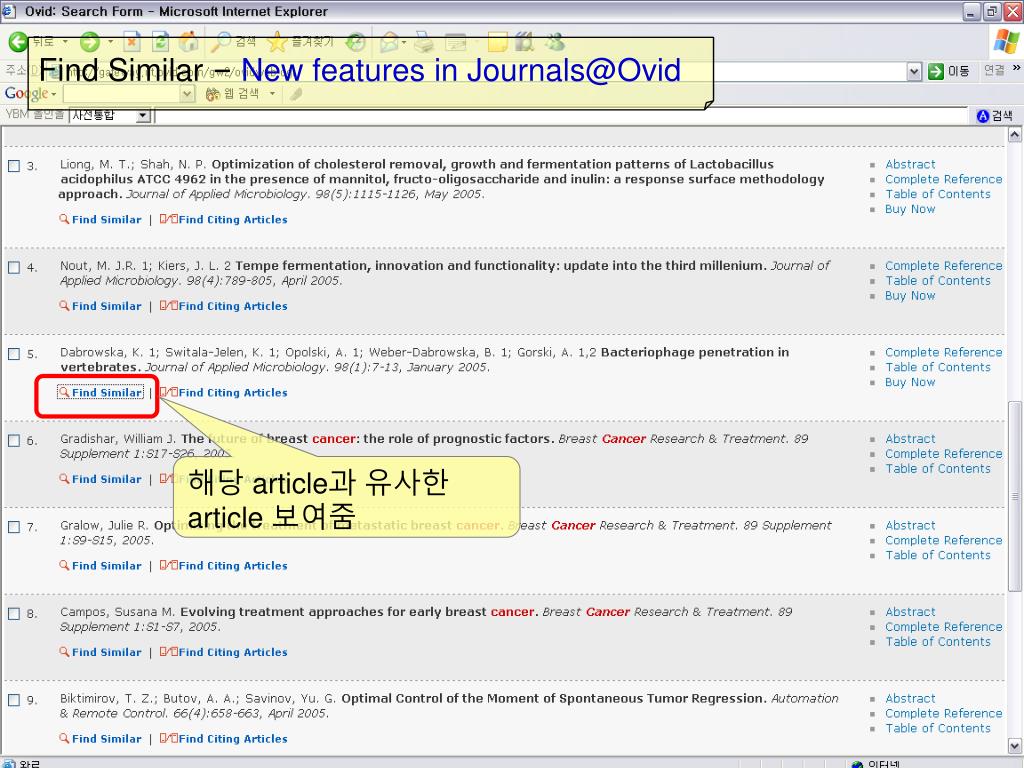Click magnifier icon on article 8 Find Similar

(64, 652)
